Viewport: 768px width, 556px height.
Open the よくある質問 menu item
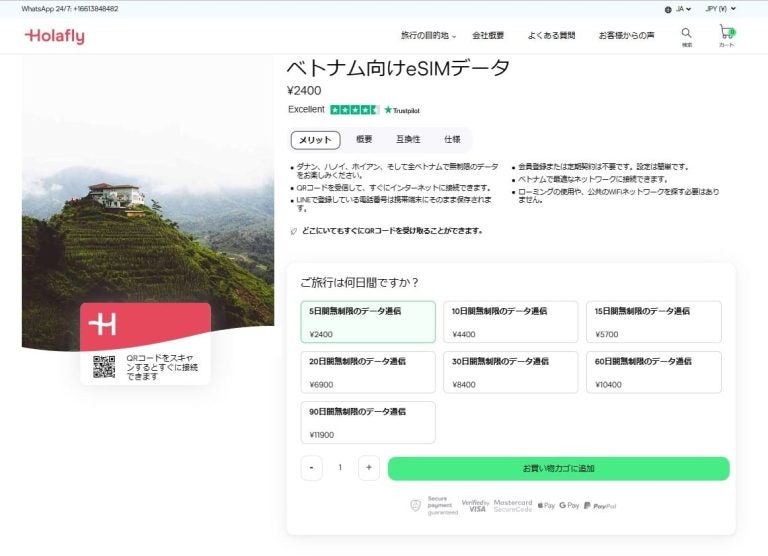(551, 35)
